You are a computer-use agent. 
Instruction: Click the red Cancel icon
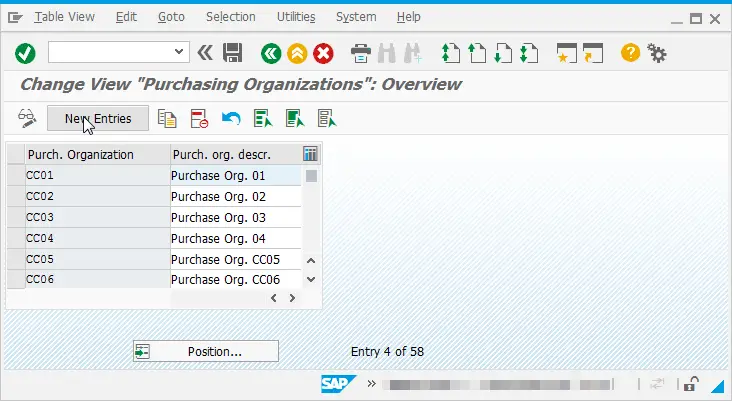[323, 52]
